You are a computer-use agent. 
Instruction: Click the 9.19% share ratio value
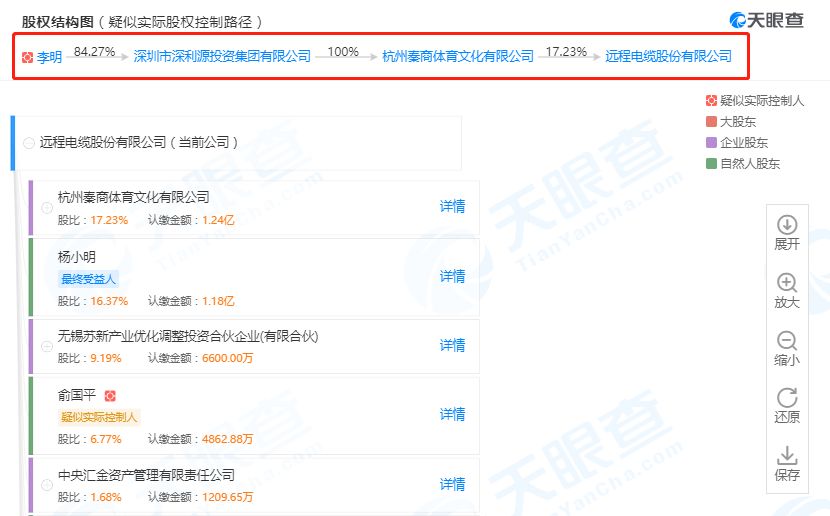[106, 358]
